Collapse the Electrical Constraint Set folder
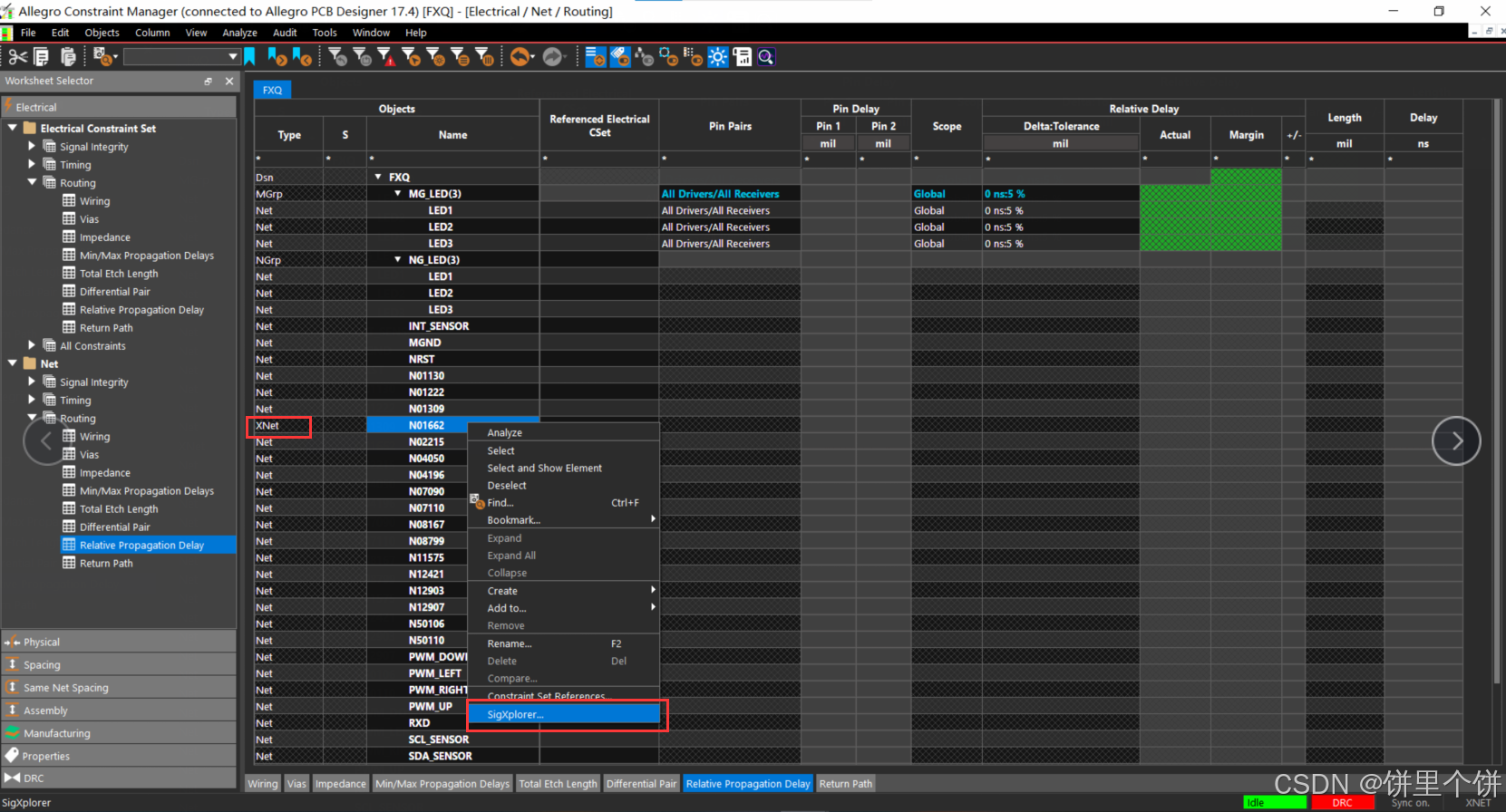 [13, 128]
